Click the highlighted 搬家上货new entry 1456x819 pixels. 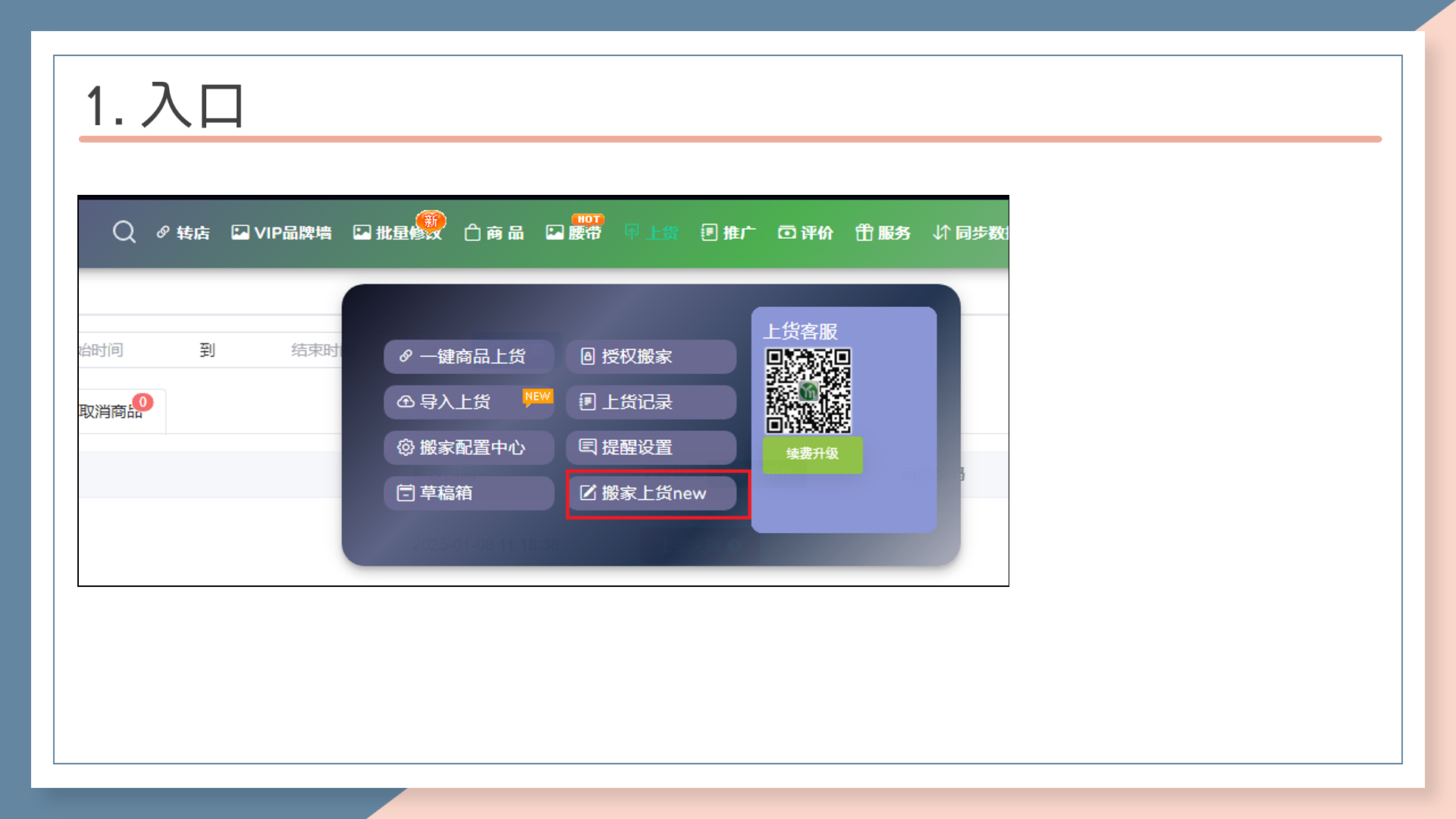(x=652, y=494)
